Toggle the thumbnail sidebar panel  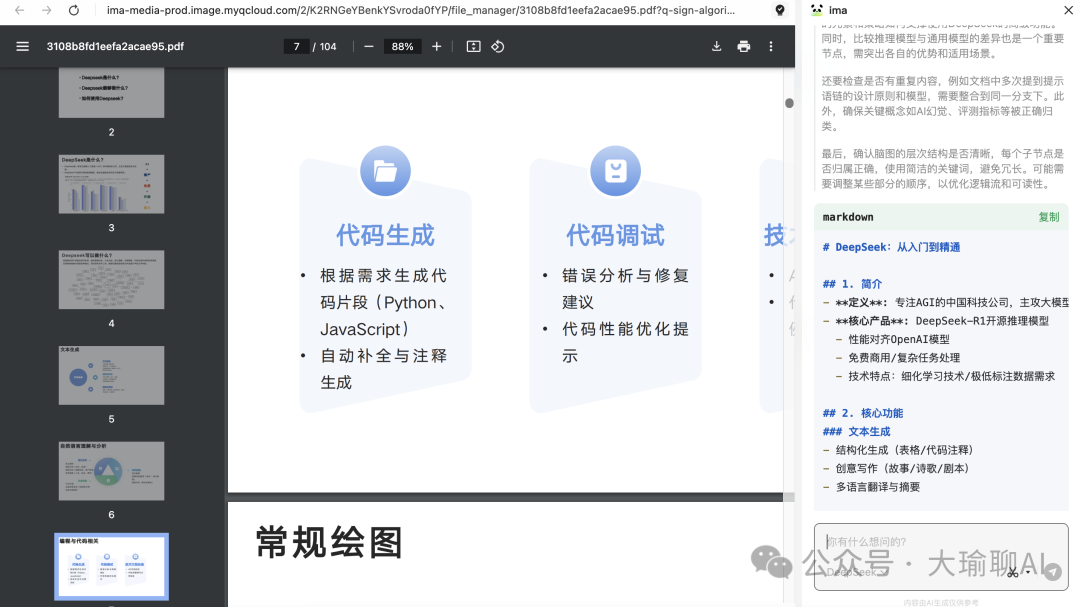(x=21, y=45)
